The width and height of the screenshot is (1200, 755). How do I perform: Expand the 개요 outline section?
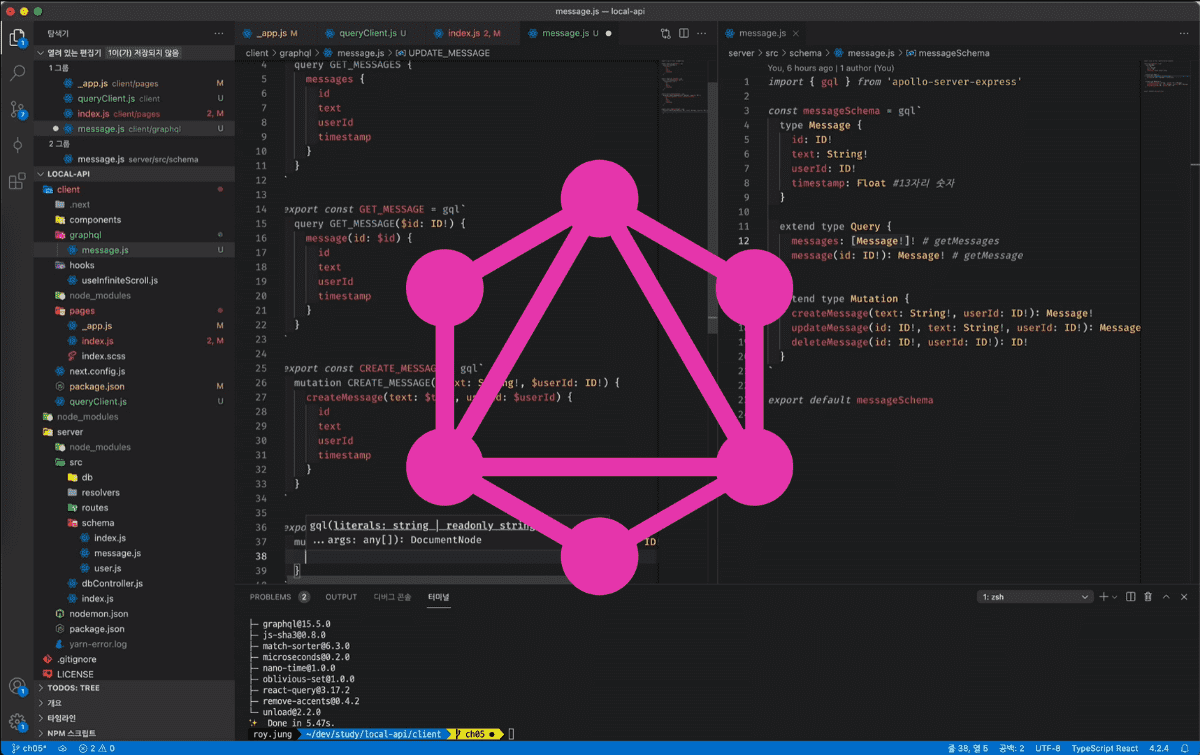[135, 703]
